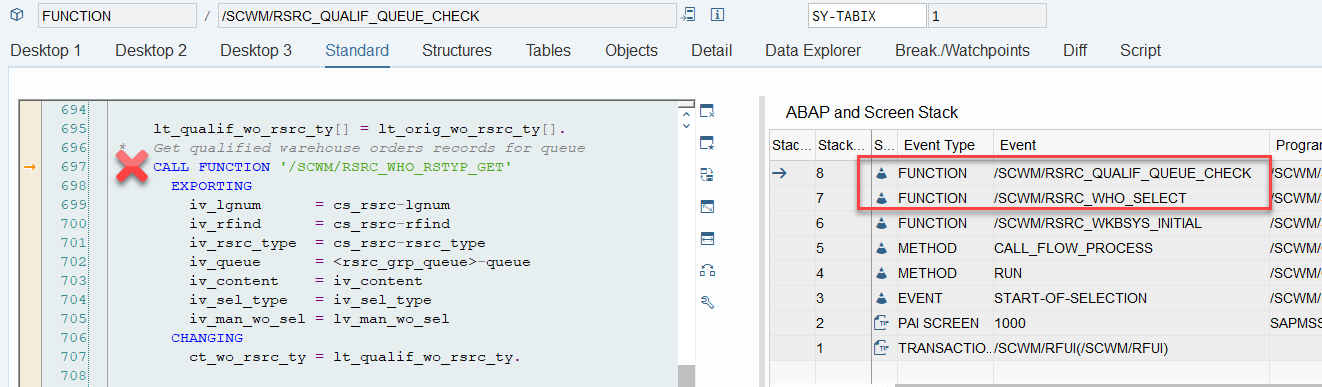Click the FUNCTION type field
The width and height of the screenshot is (1322, 387).
[x=117, y=16]
